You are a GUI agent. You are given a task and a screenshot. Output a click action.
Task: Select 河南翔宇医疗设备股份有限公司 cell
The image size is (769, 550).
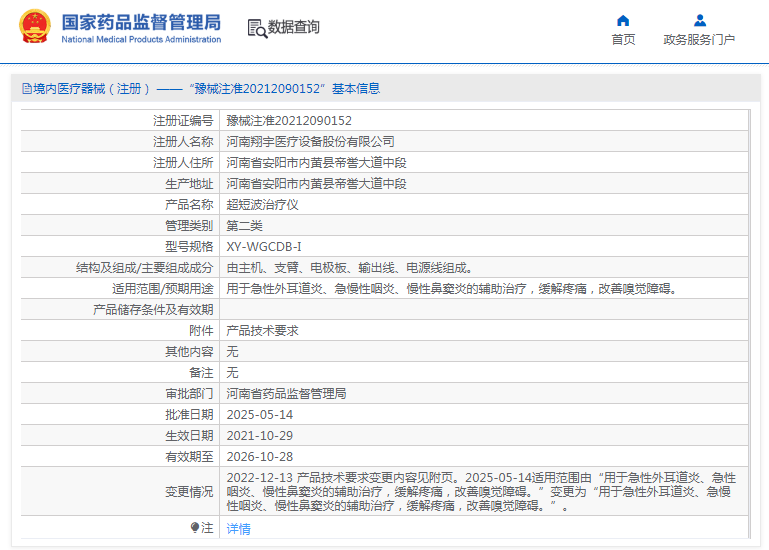click(310, 142)
